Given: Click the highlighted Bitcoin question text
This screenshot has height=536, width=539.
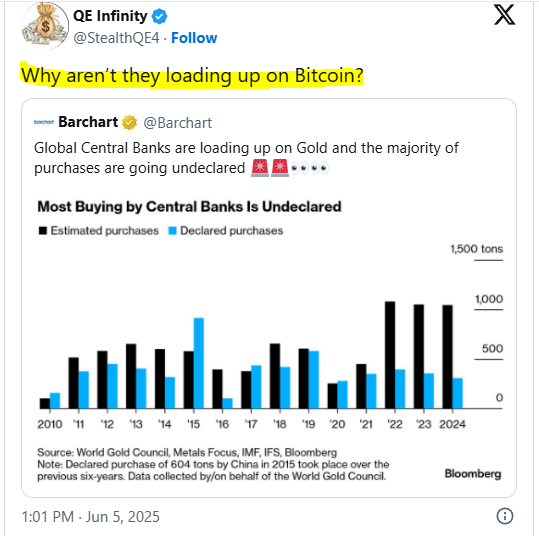Looking at the screenshot, I should pyautogui.click(x=192, y=75).
